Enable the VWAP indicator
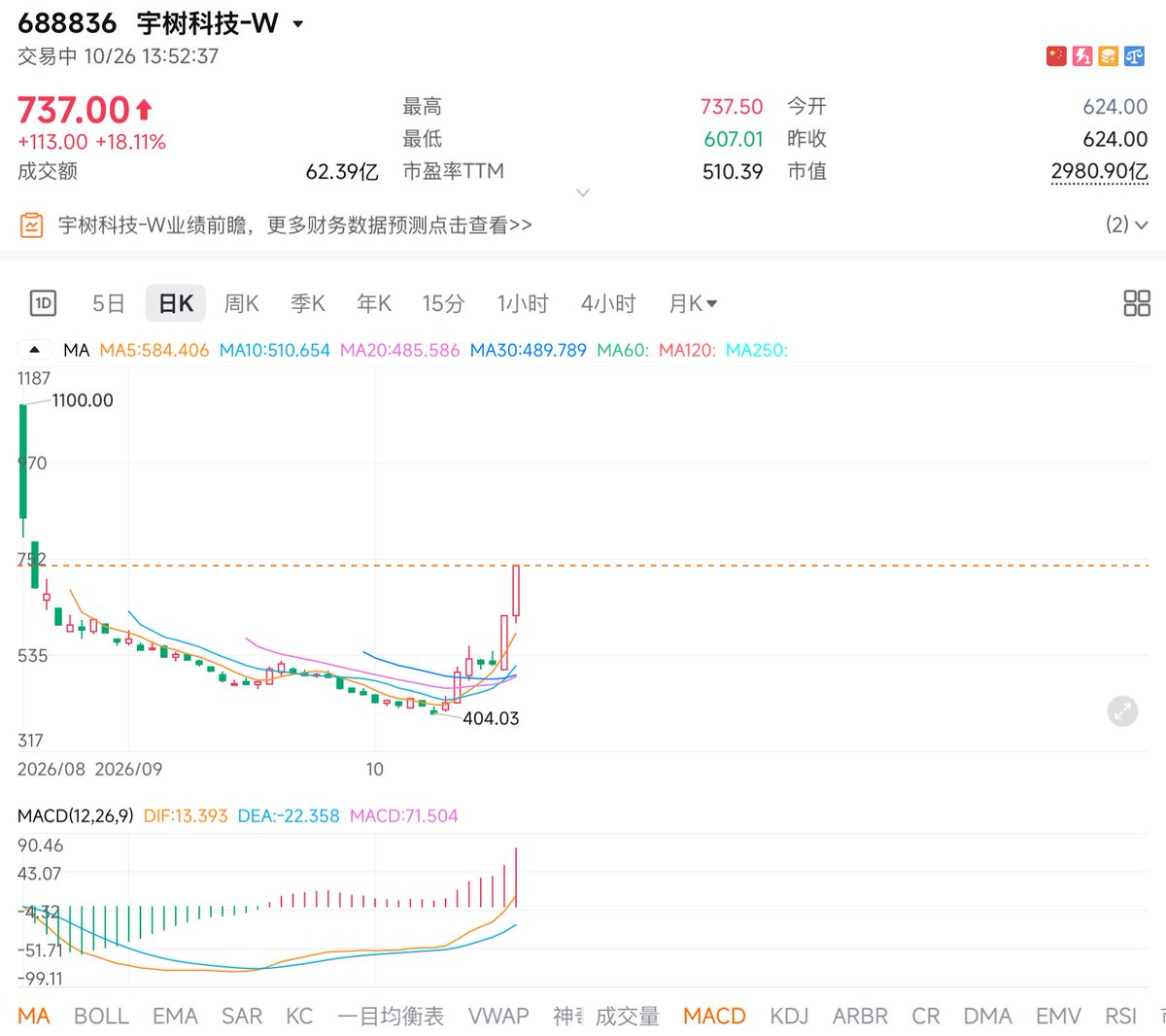1166x1036 pixels. [498, 1017]
